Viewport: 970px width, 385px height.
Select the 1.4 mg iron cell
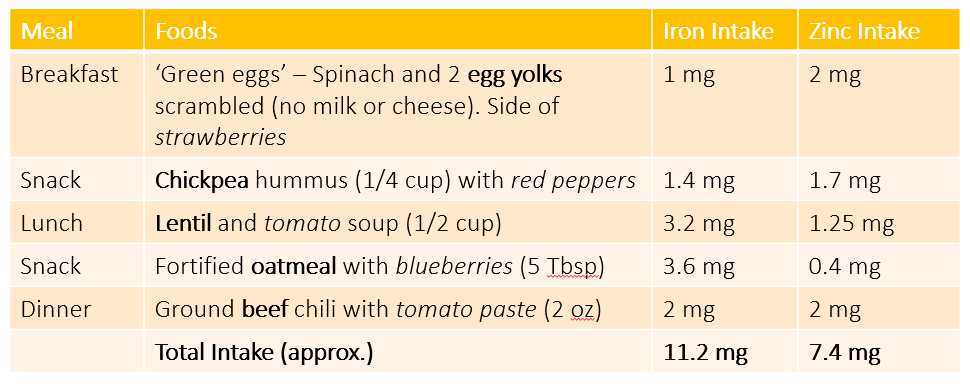point(724,180)
